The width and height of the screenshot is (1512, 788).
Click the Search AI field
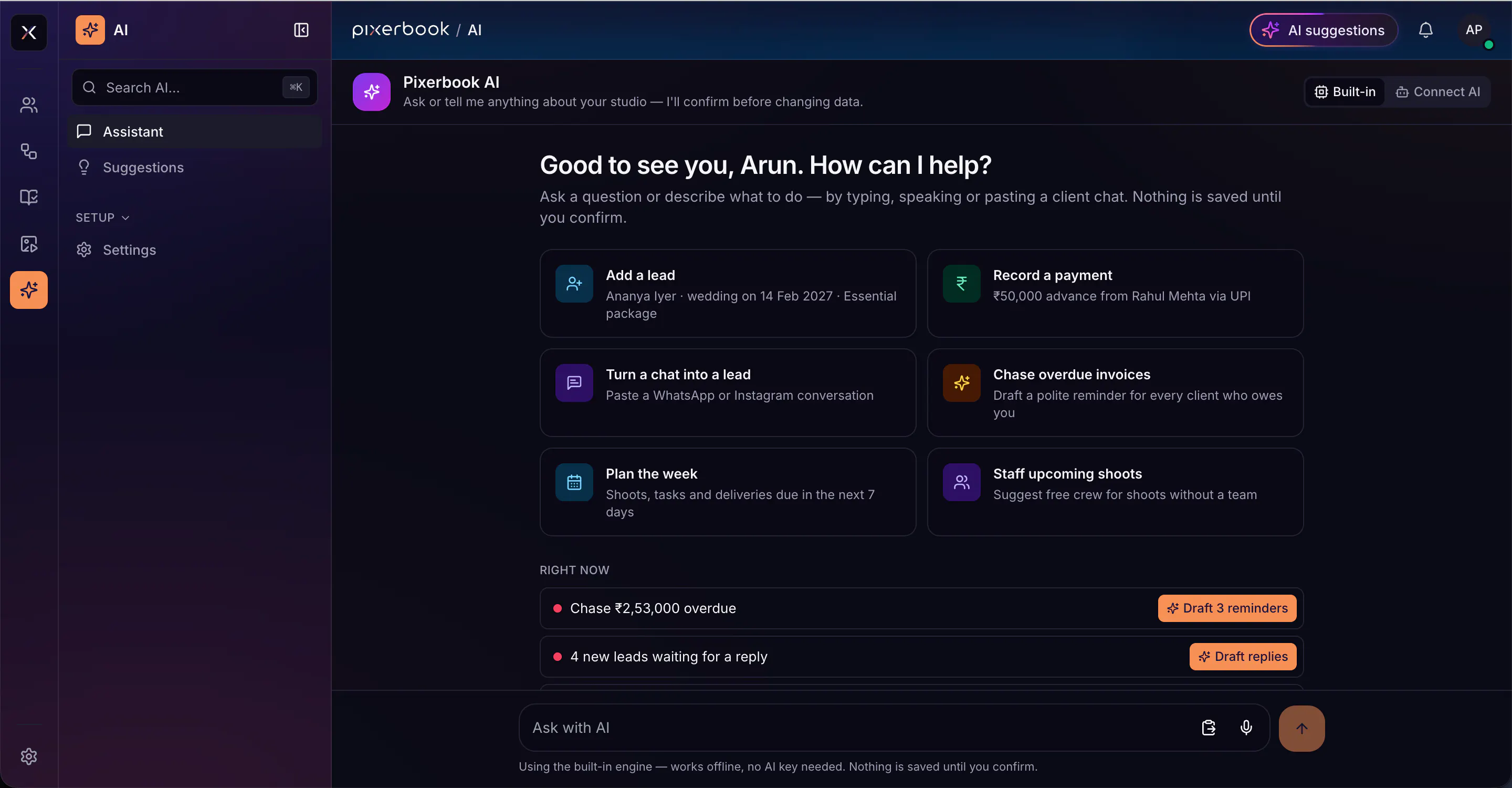(x=195, y=88)
